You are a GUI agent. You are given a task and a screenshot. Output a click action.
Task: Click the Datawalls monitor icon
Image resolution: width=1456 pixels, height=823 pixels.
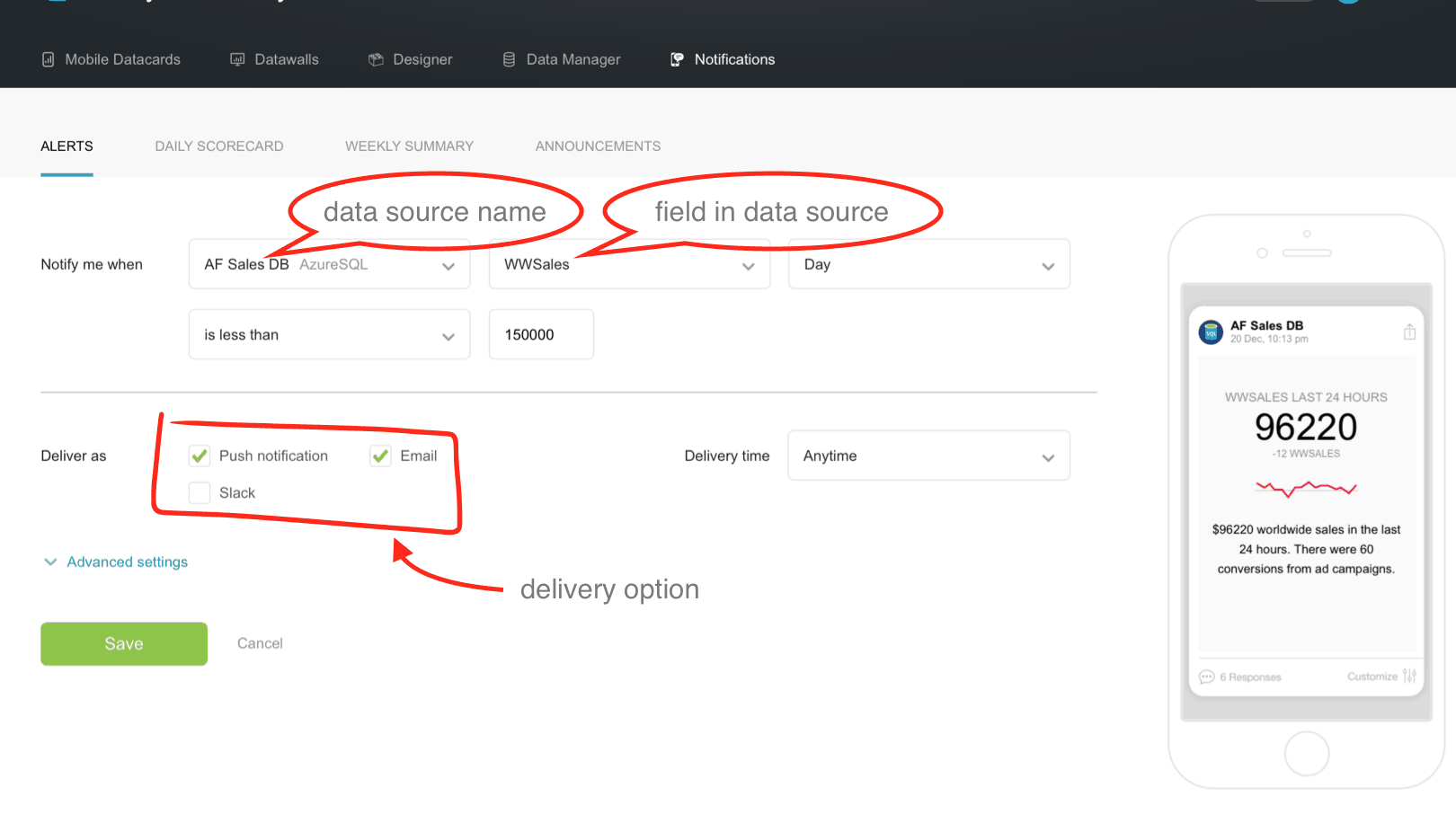(237, 59)
